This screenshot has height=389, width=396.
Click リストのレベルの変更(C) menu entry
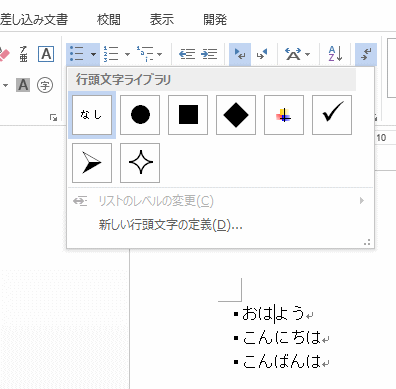[x=220, y=201]
